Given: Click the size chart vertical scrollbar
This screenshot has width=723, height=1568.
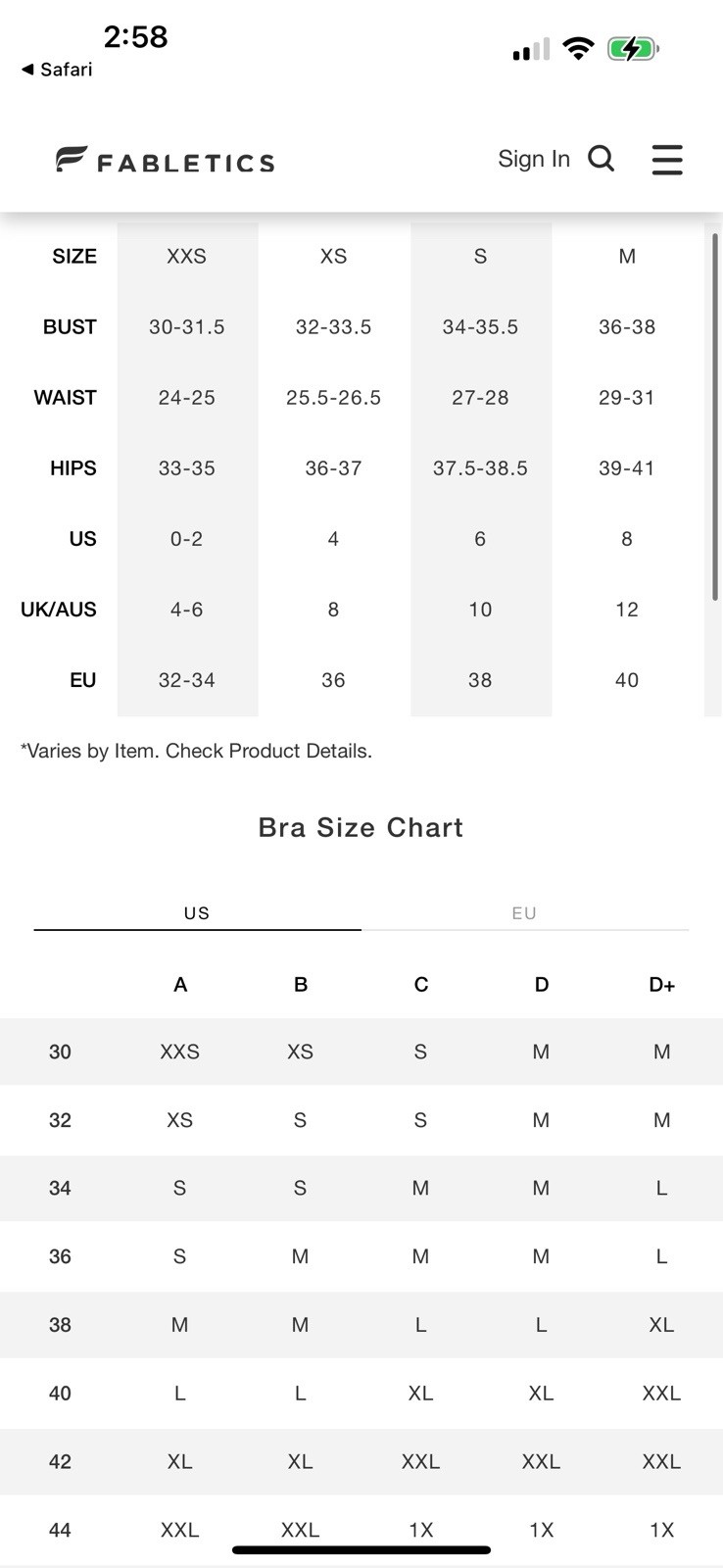Looking at the screenshot, I should tap(715, 416).
